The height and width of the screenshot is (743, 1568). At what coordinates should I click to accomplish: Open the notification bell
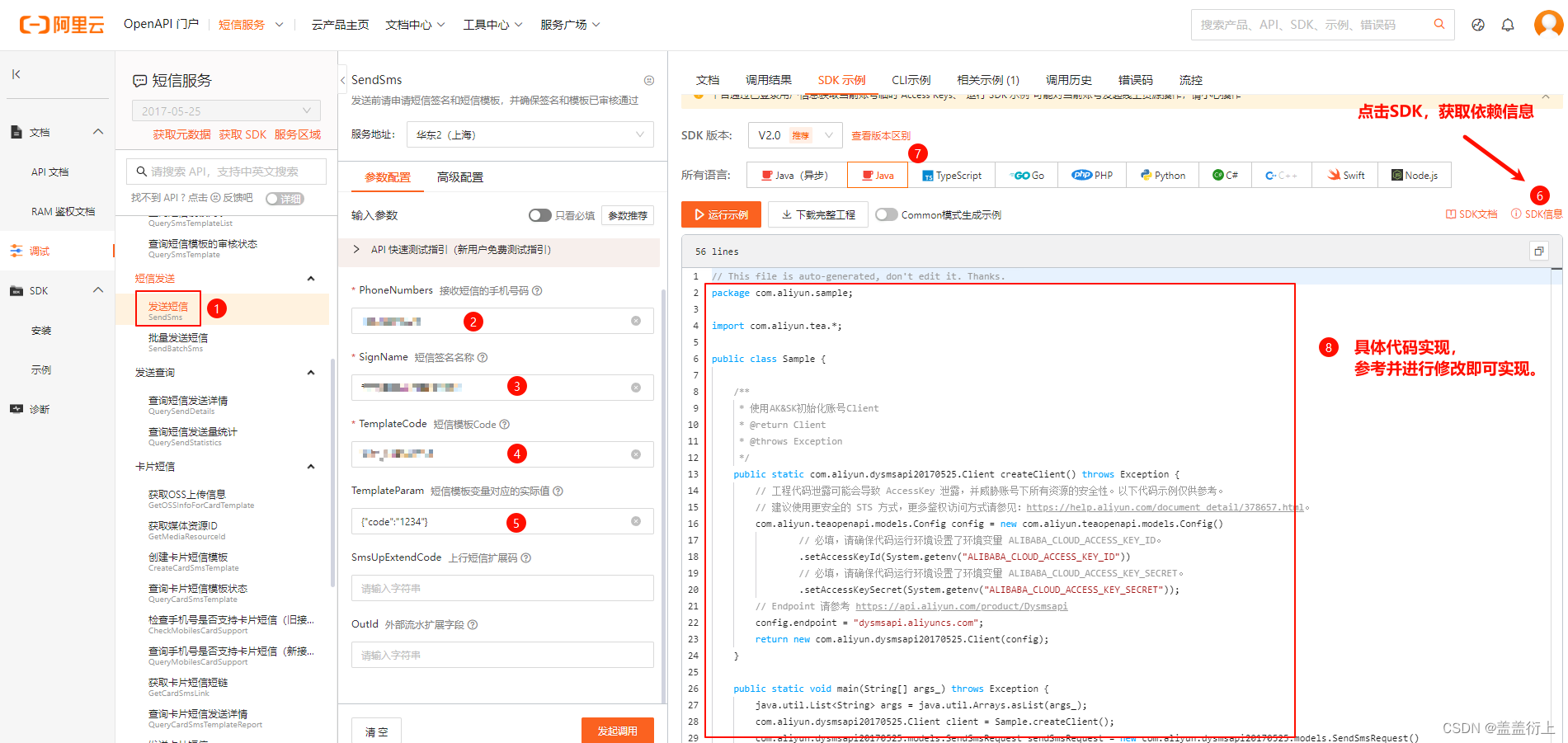coord(1508,25)
